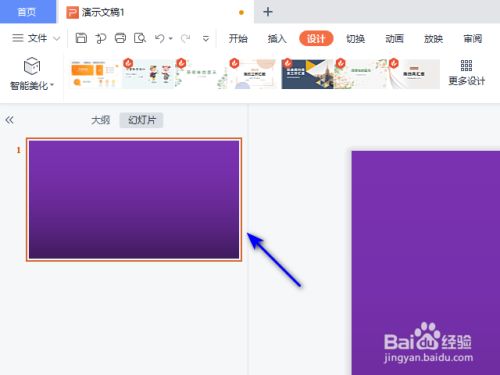Click the Save icon in the quick toolbar
Screen dimensions: 500x375
[x=81, y=38]
